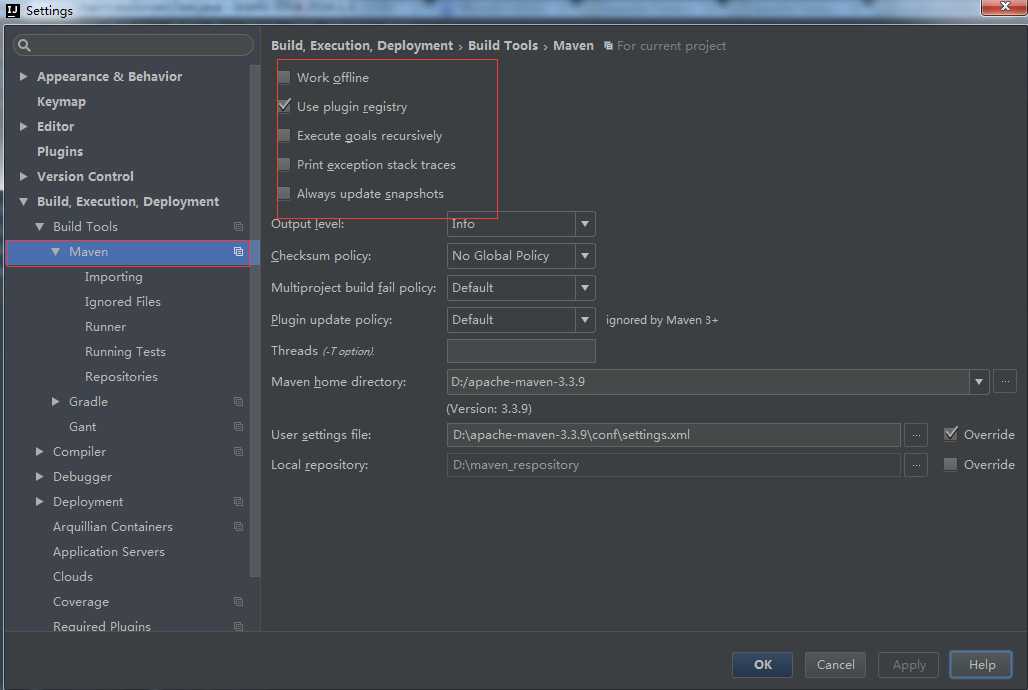Click project-level icon beside Deployment
Image resolution: width=1028 pixels, height=690 pixels.
[x=239, y=502]
